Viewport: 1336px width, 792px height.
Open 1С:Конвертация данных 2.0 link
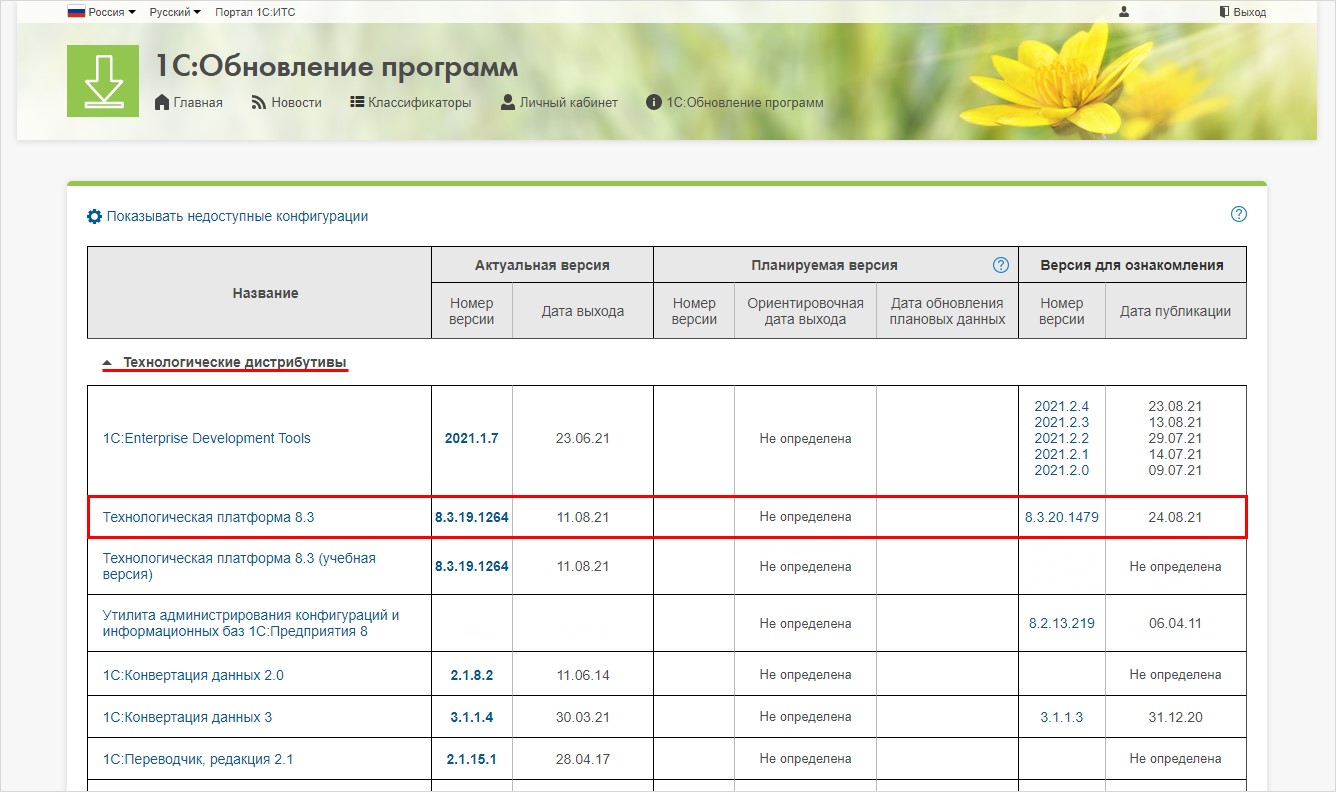coord(193,675)
